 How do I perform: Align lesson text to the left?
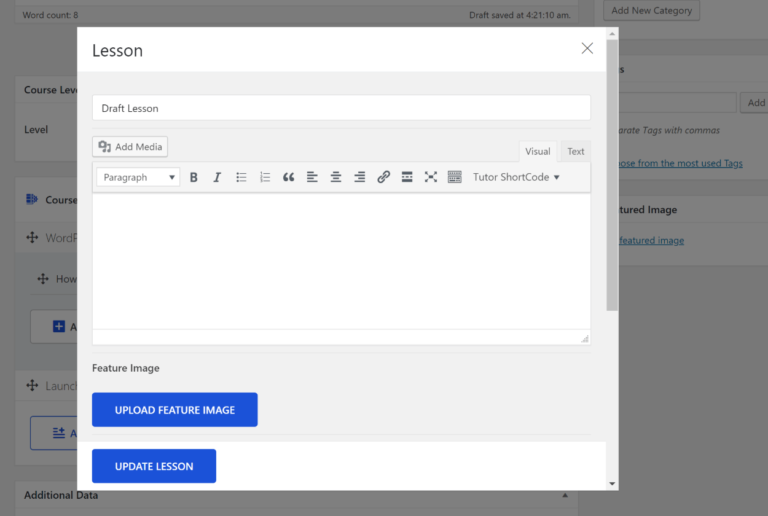[312, 177]
